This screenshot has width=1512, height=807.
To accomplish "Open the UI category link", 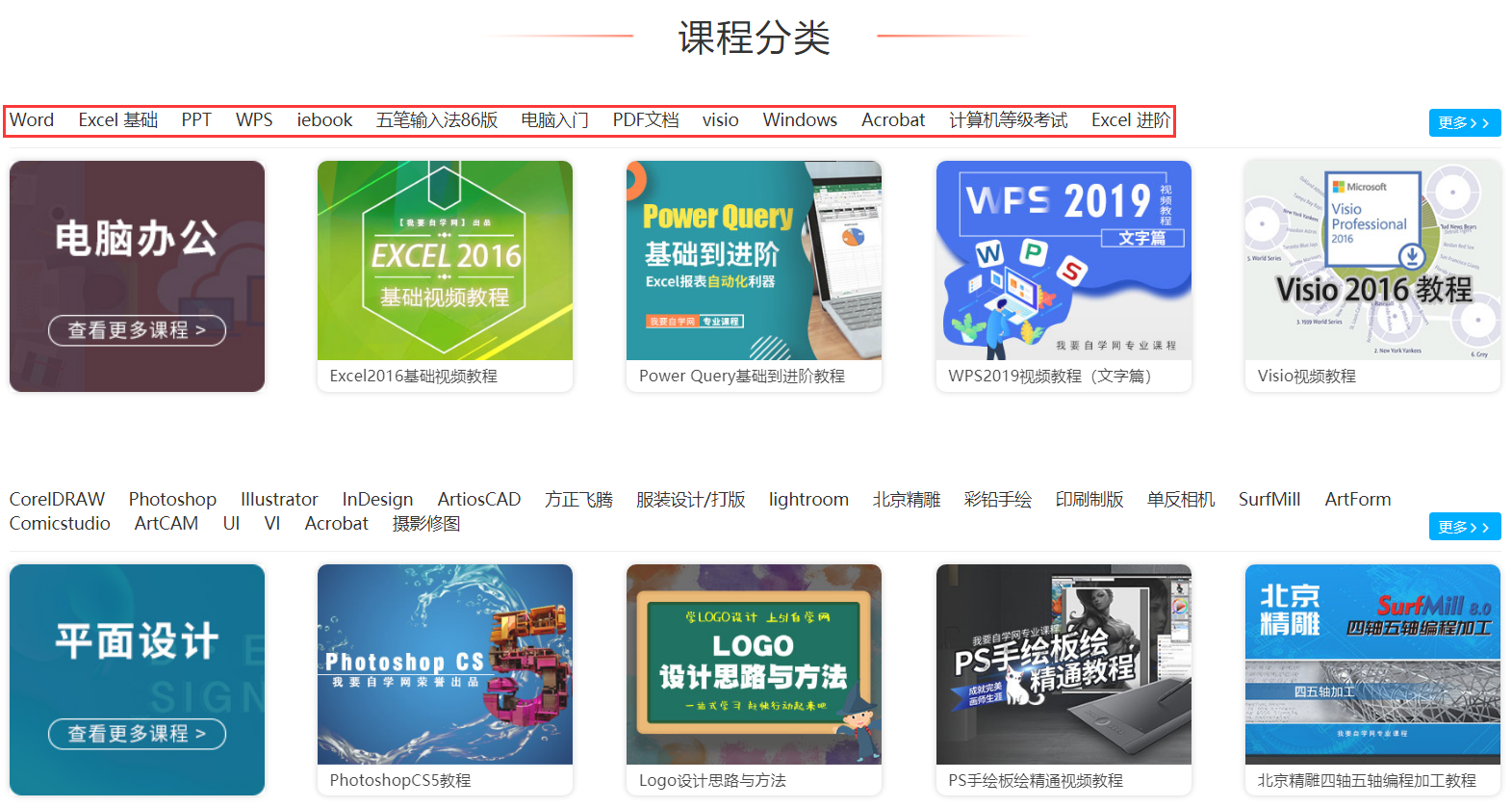I will point(231,523).
